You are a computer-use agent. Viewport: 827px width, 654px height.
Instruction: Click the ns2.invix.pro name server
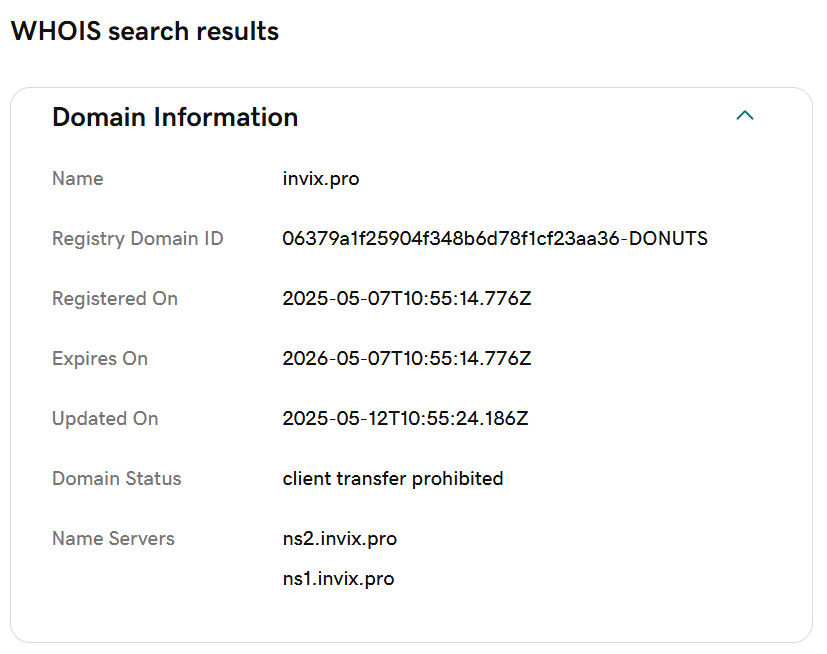click(340, 539)
